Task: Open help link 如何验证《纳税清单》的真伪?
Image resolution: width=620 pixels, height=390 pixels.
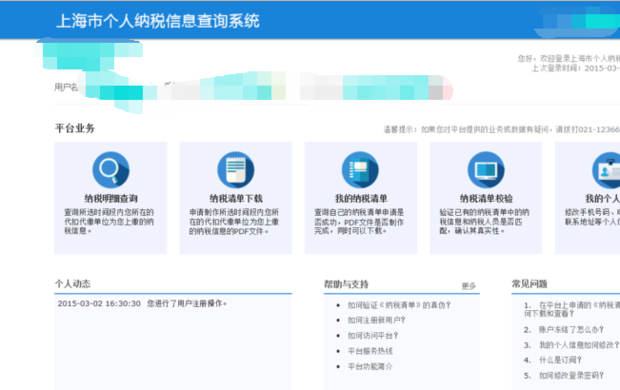Action: tap(399, 305)
